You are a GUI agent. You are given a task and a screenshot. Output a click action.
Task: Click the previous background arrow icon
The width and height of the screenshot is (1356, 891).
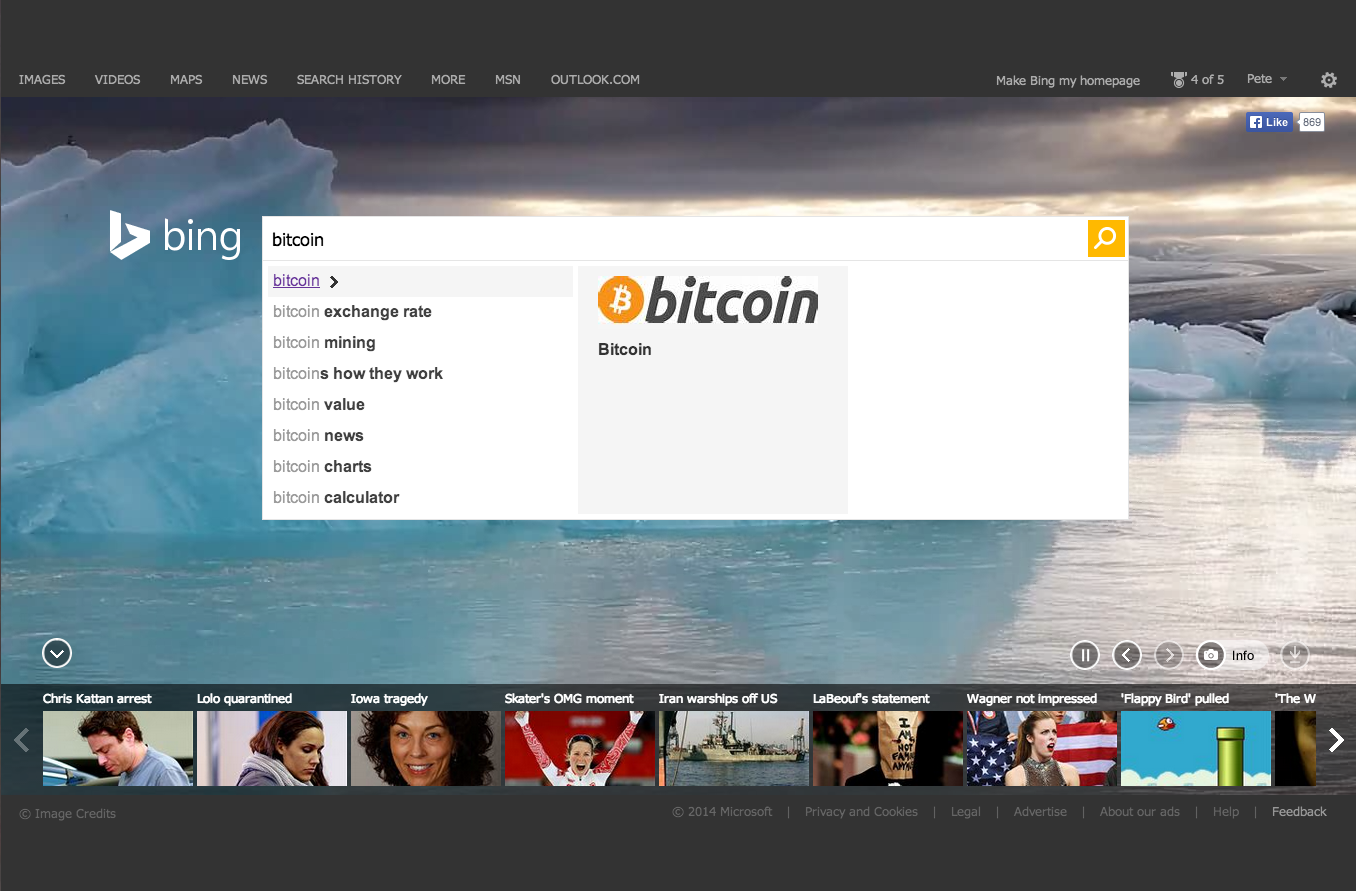[1127, 655]
